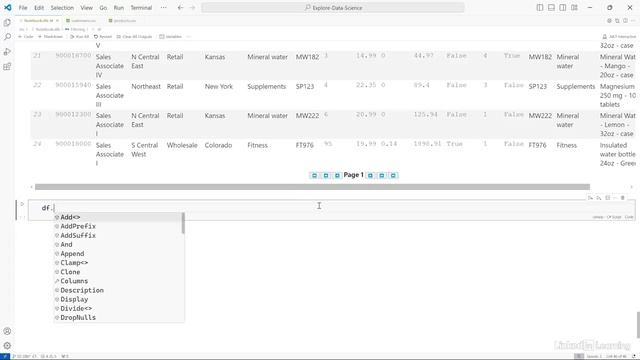The height and width of the screenshot is (360, 640).
Task: Click Execute Cell and Below icon
Action: (599, 198)
